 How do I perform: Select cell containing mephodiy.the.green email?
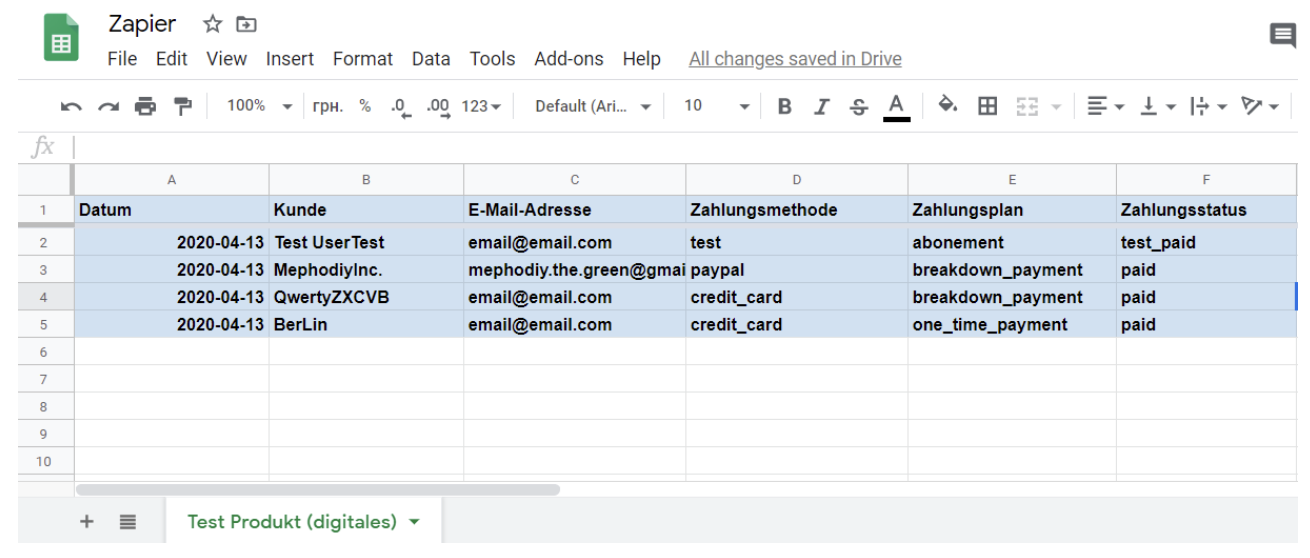575,270
